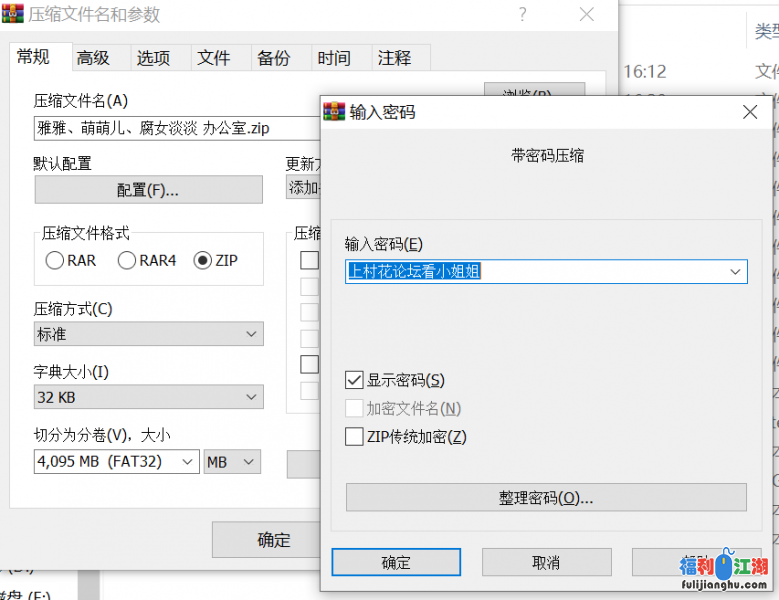Viewport: 779px width, 600px height.
Task: Click the 压缩文件名 input field
Action: 170,128
